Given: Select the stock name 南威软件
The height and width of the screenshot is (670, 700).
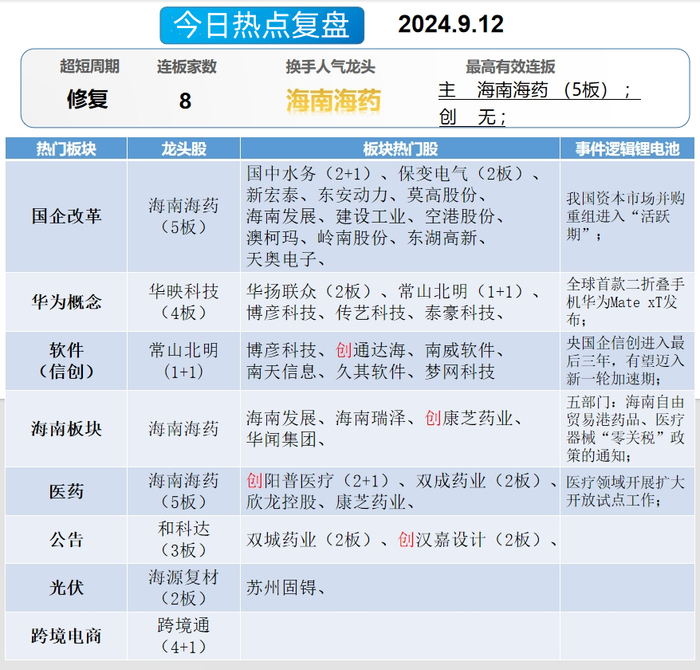Looking at the screenshot, I should point(459,350).
